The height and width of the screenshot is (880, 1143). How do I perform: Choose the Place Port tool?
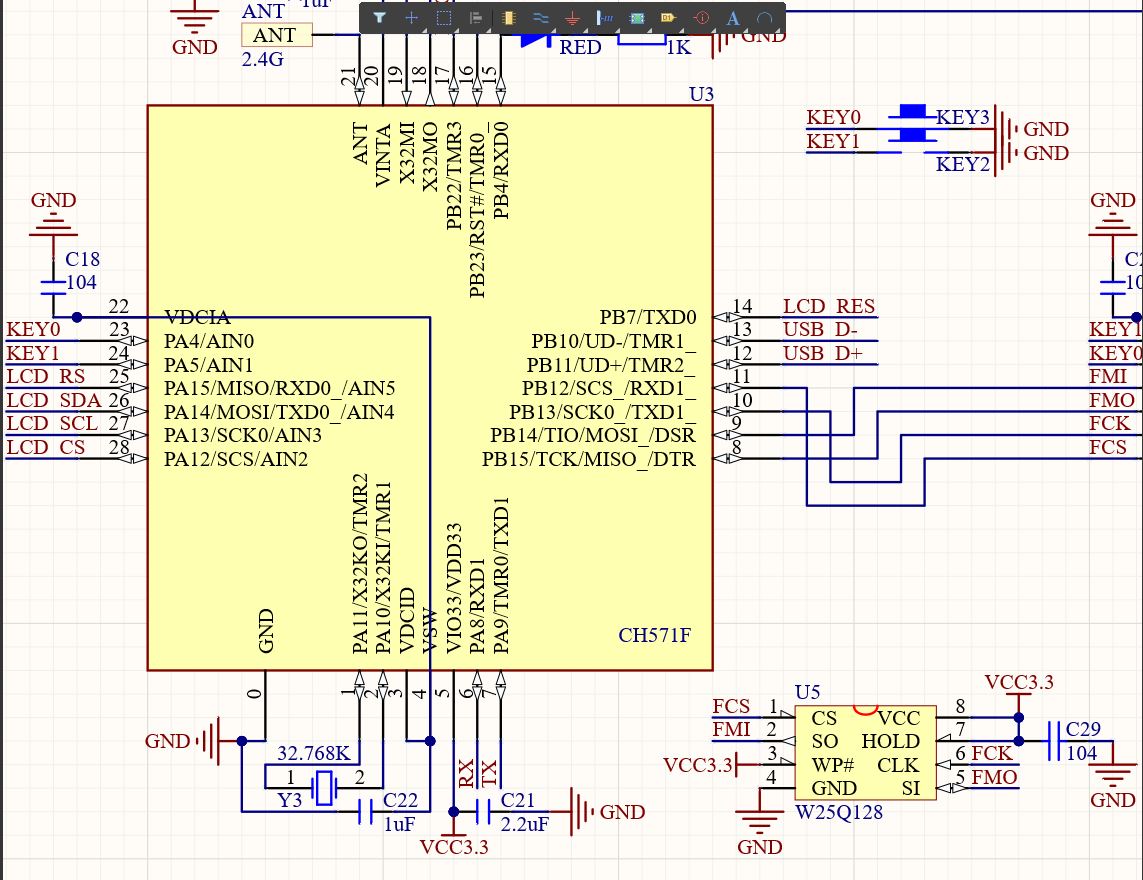668,18
